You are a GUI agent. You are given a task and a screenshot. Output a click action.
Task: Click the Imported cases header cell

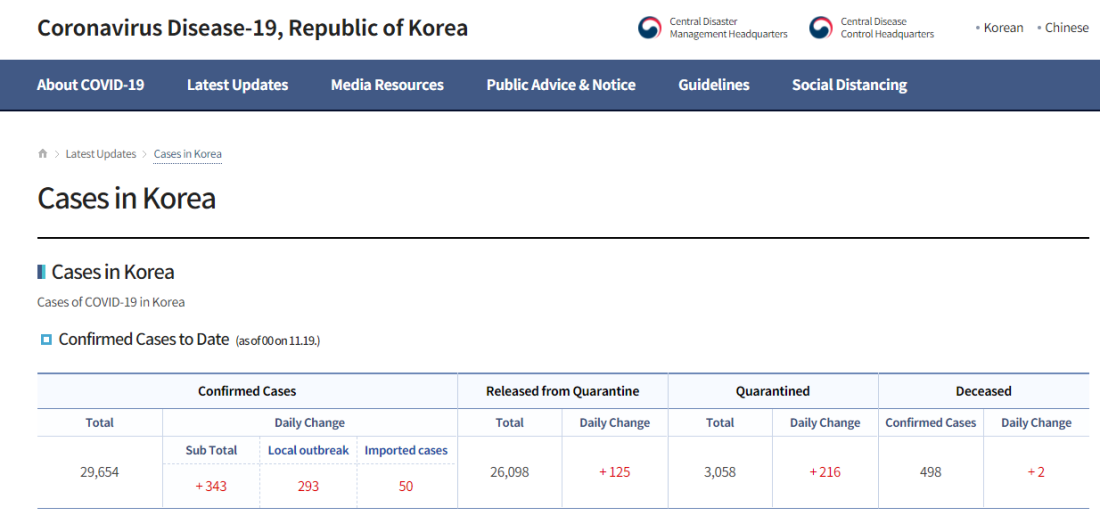[405, 450]
